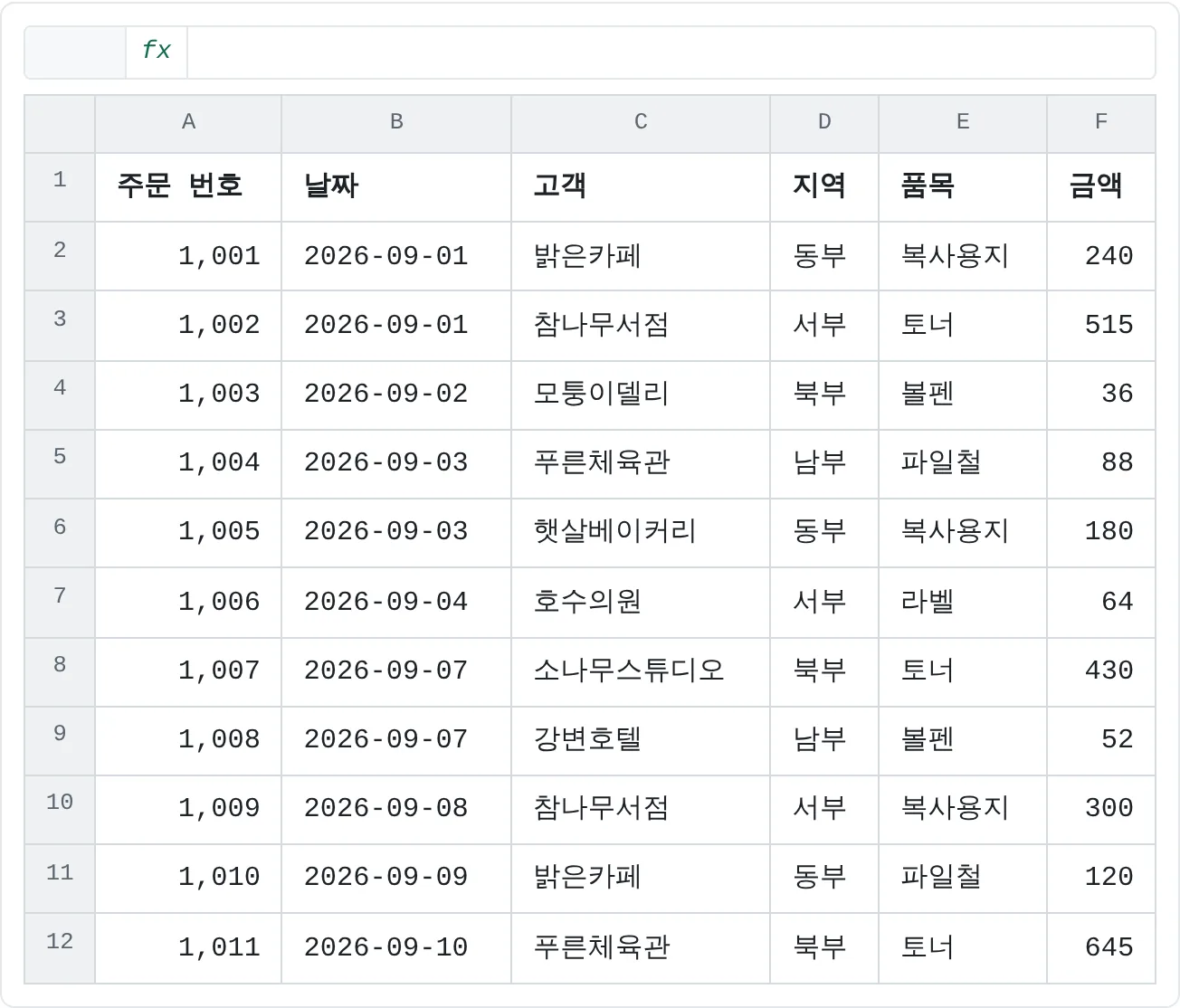Select customer cell '햇살베이커리'
This screenshot has width=1180, height=1008.
641,533
